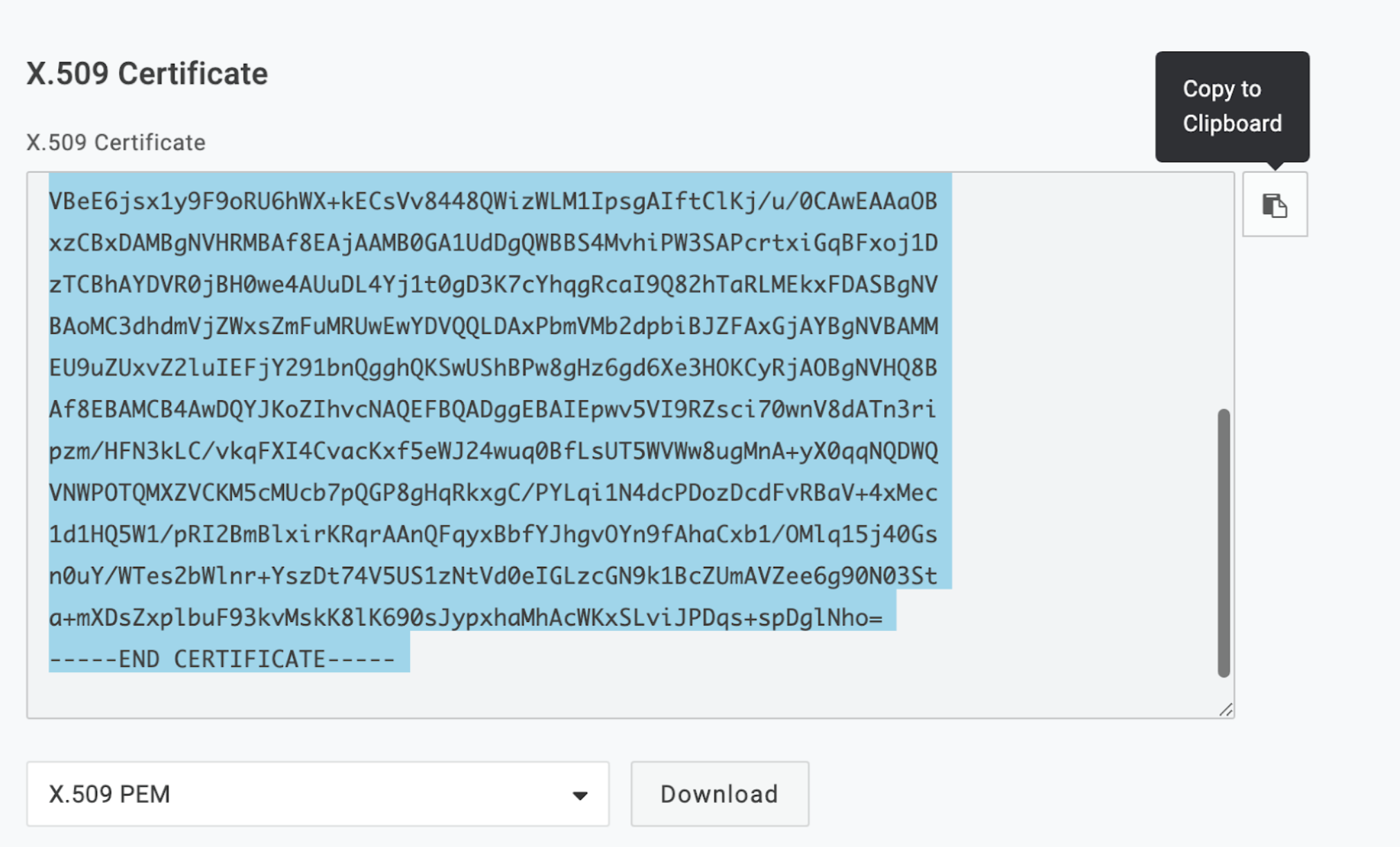Click the line starting with zTCBhAYDVR0j
The width and height of the screenshot is (1400, 847).
tap(493, 284)
